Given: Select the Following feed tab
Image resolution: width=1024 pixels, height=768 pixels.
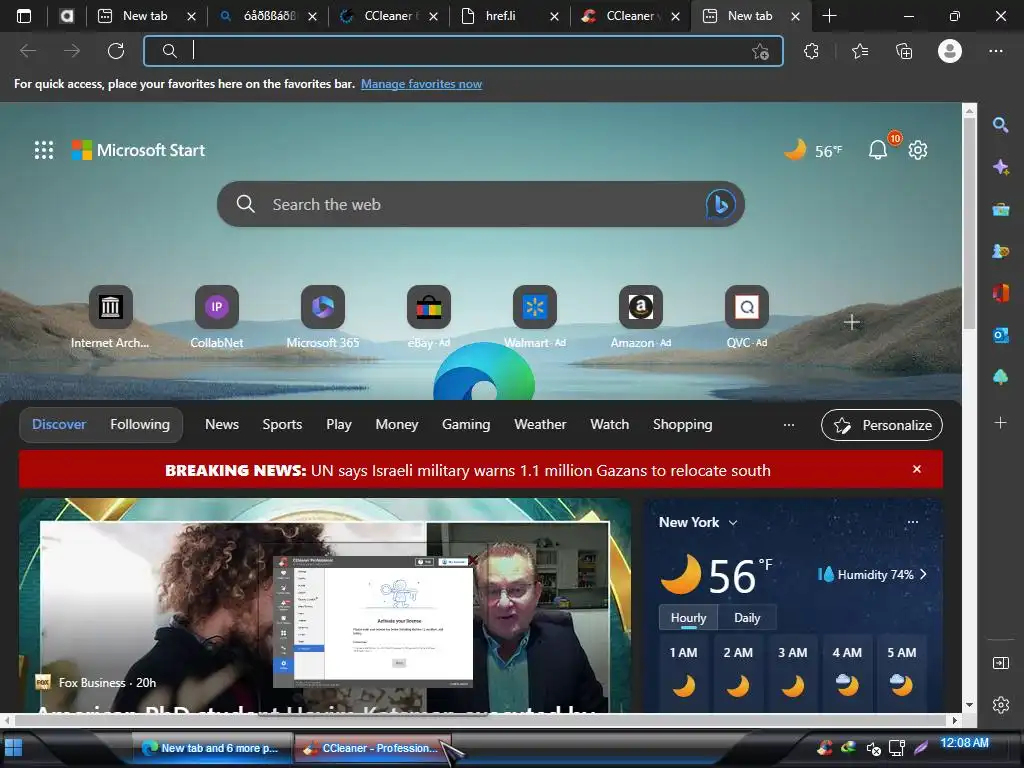Looking at the screenshot, I should [140, 424].
